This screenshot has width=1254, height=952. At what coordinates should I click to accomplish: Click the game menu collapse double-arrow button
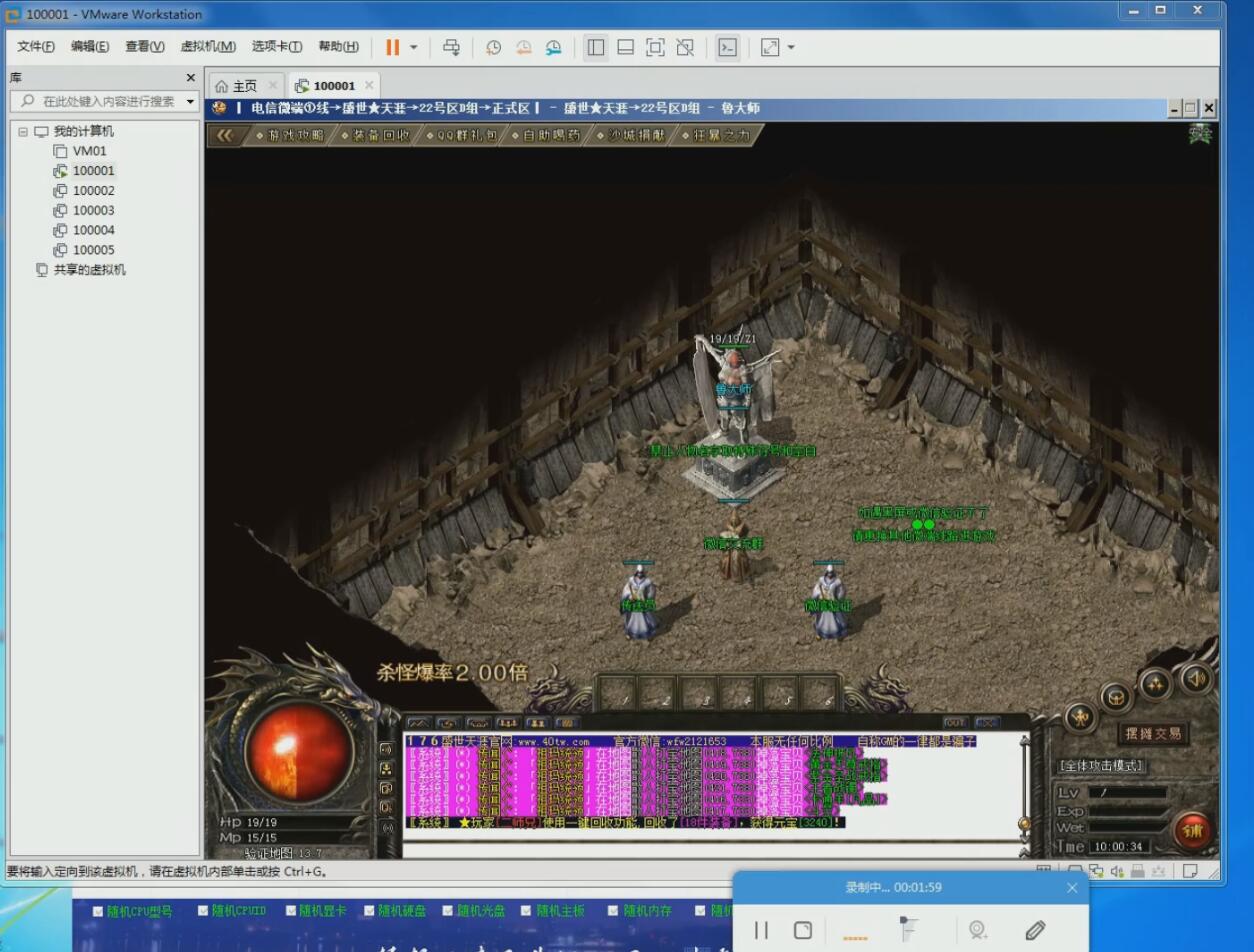coord(225,135)
